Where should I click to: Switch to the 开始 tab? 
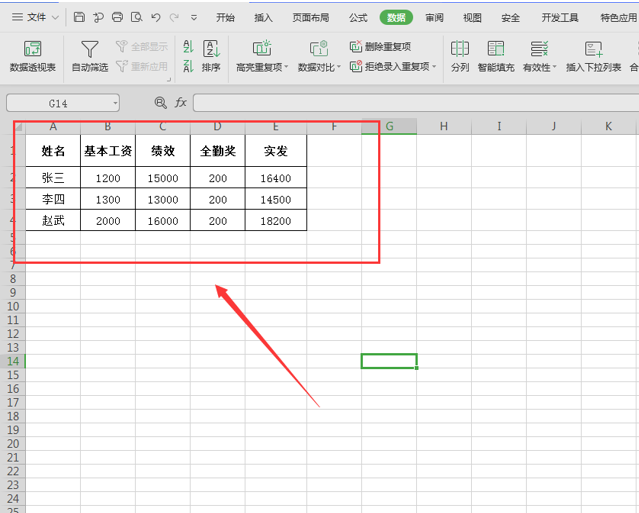pos(225,18)
